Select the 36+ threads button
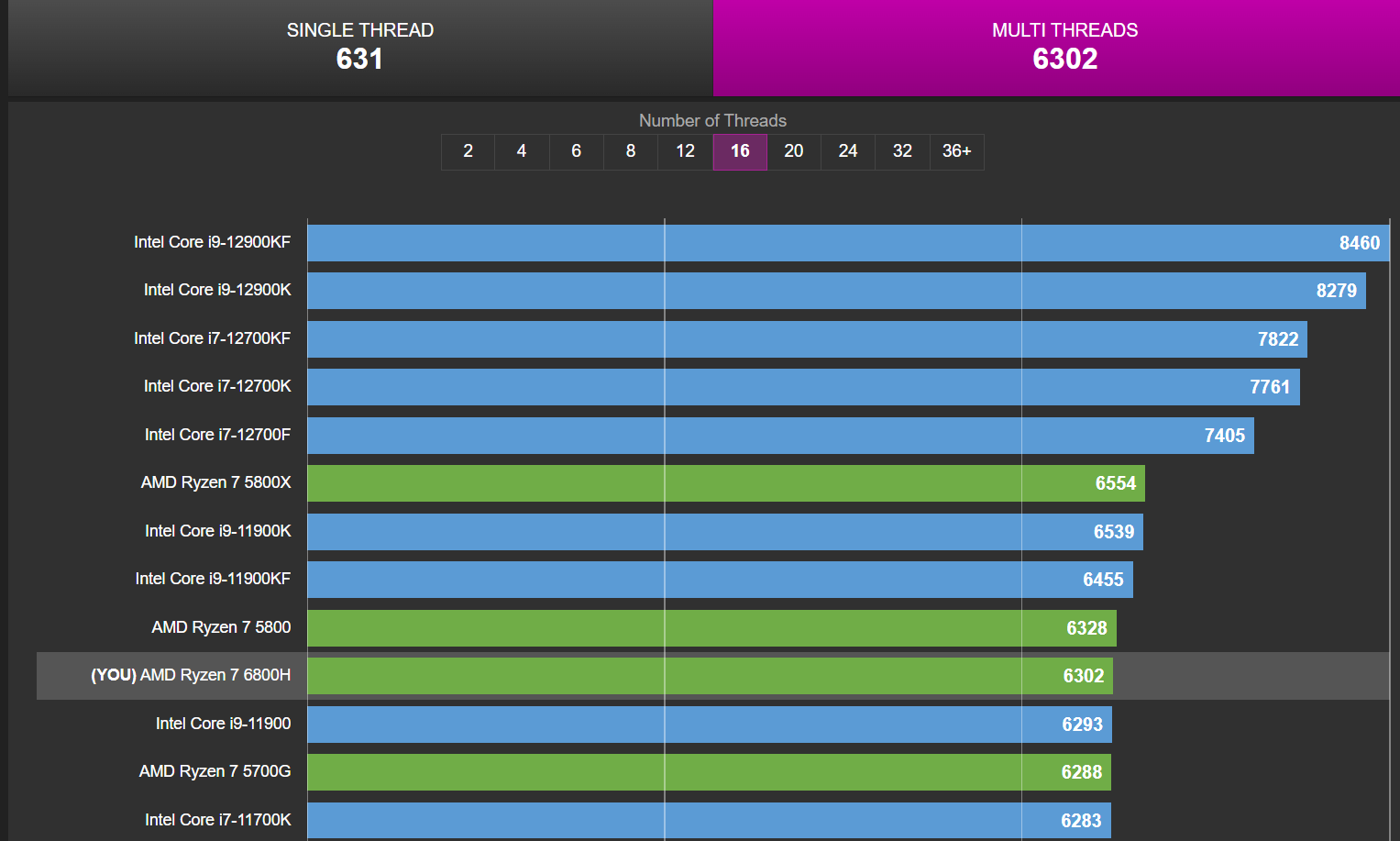The width and height of the screenshot is (1400, 841). point(957,151)
